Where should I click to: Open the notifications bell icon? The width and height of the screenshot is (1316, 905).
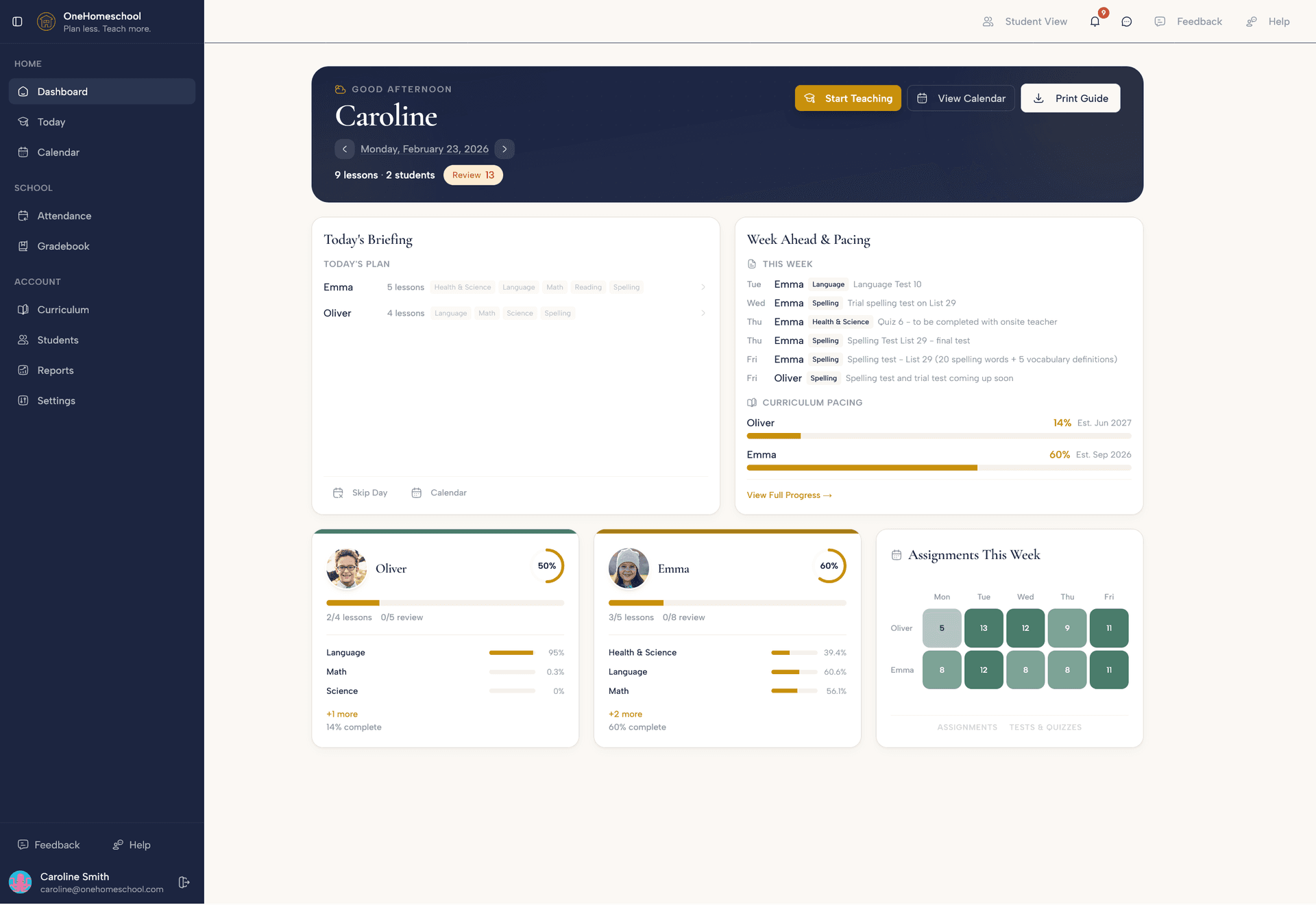click(x=1094, y=21)
